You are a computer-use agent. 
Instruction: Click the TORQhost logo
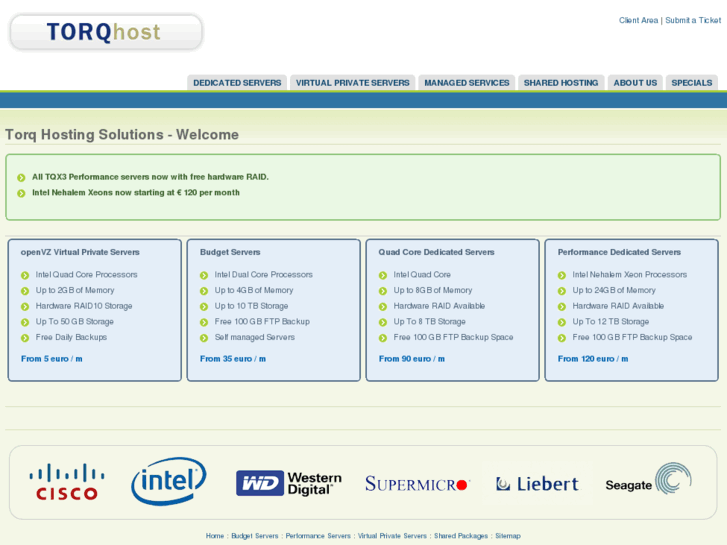pos(106,32)
